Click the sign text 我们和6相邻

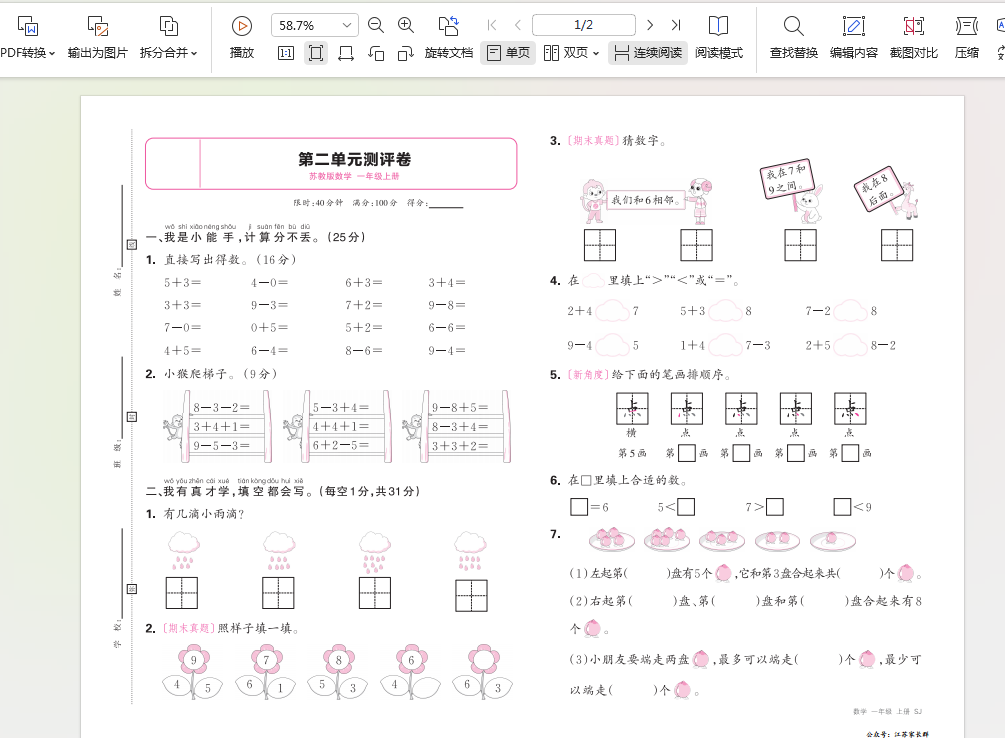click(643, 200)
